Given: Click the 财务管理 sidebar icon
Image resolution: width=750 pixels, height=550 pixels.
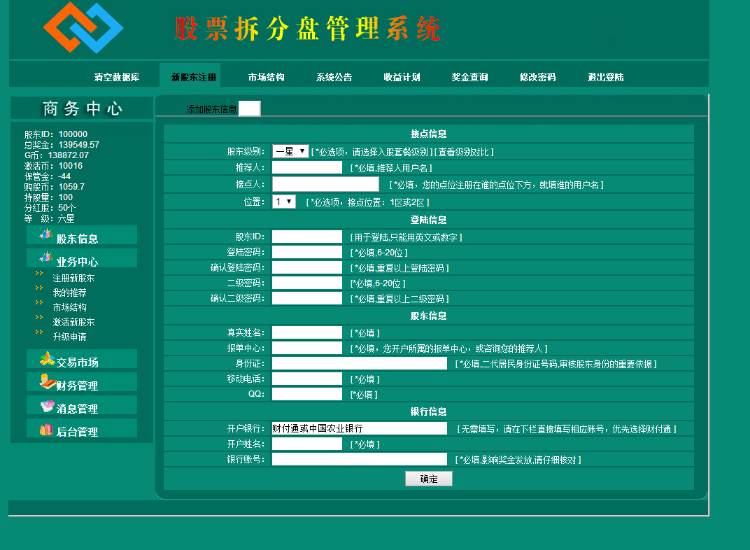Looking at the screenshot, I should (47, 382).
